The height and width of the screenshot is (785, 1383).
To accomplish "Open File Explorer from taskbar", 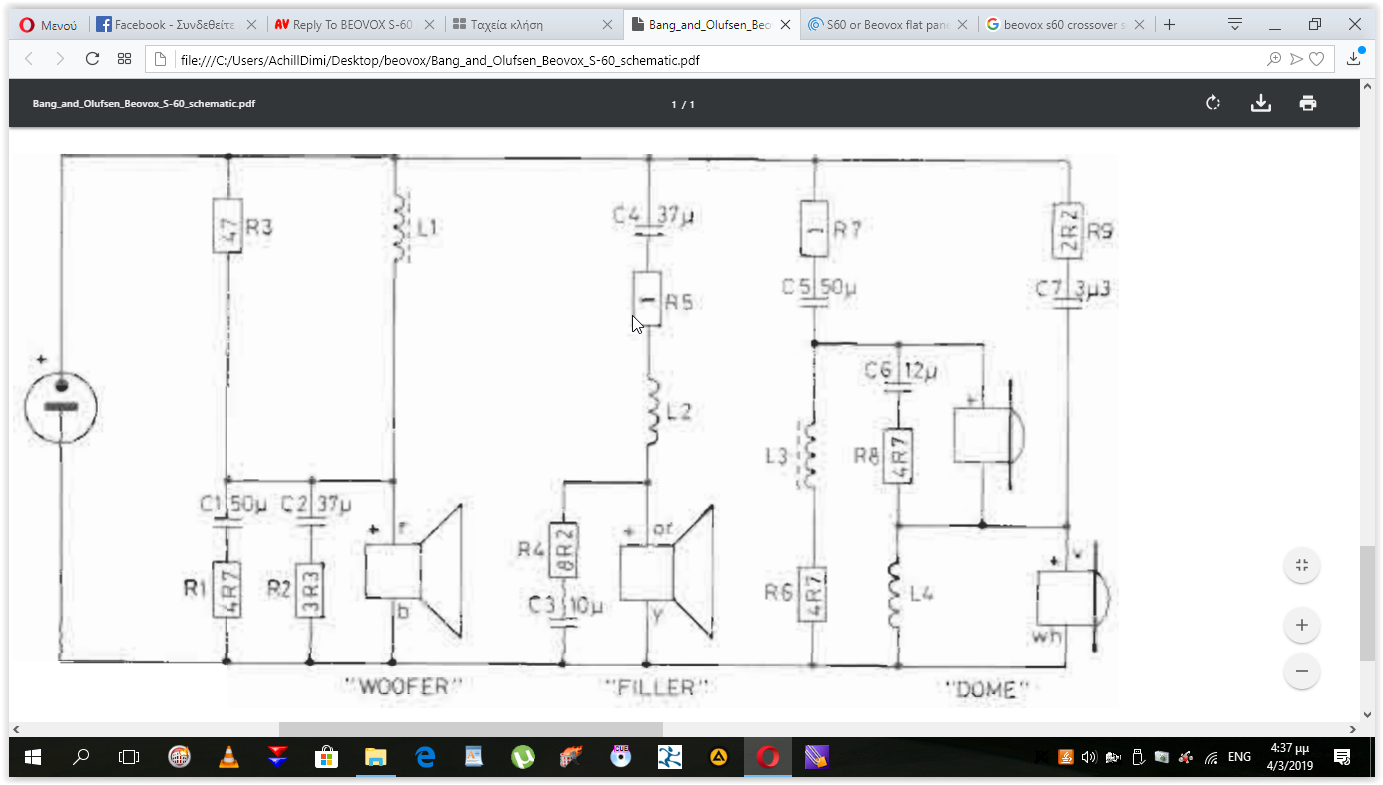I will pyautogui.click(x=375, y=757).
